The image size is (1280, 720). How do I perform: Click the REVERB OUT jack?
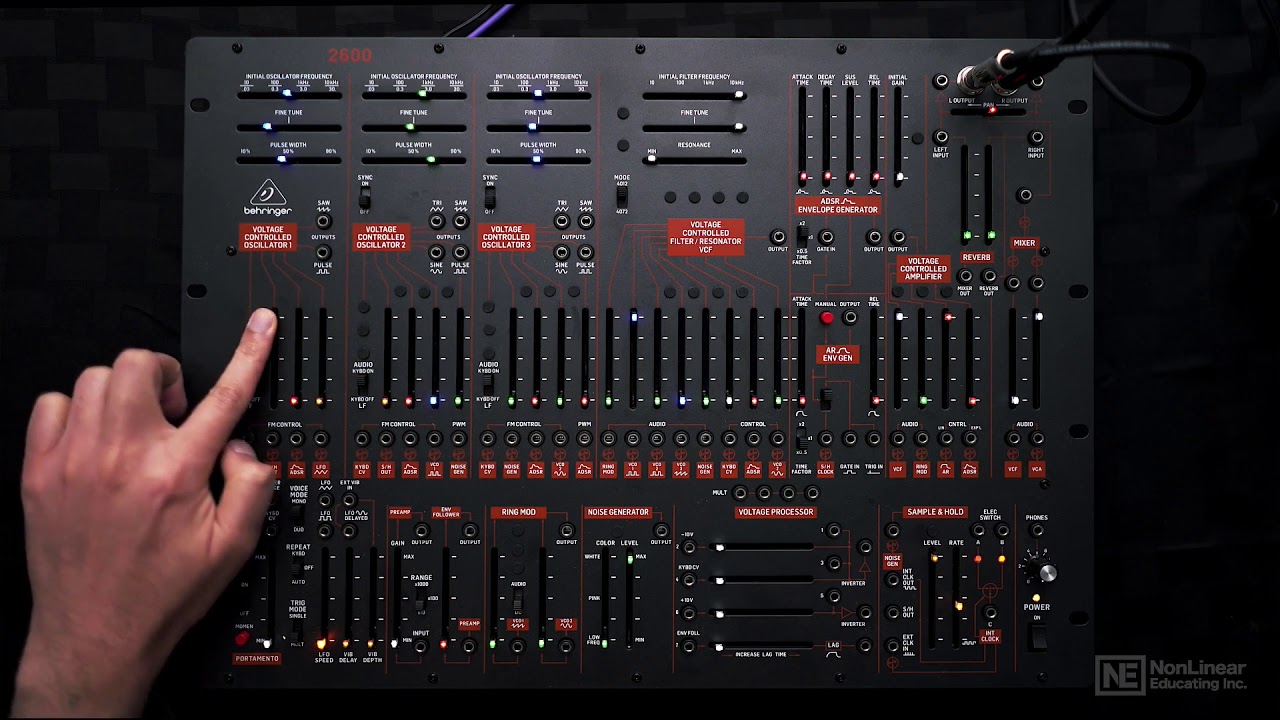pyautogui.click(x=988, y=276)
